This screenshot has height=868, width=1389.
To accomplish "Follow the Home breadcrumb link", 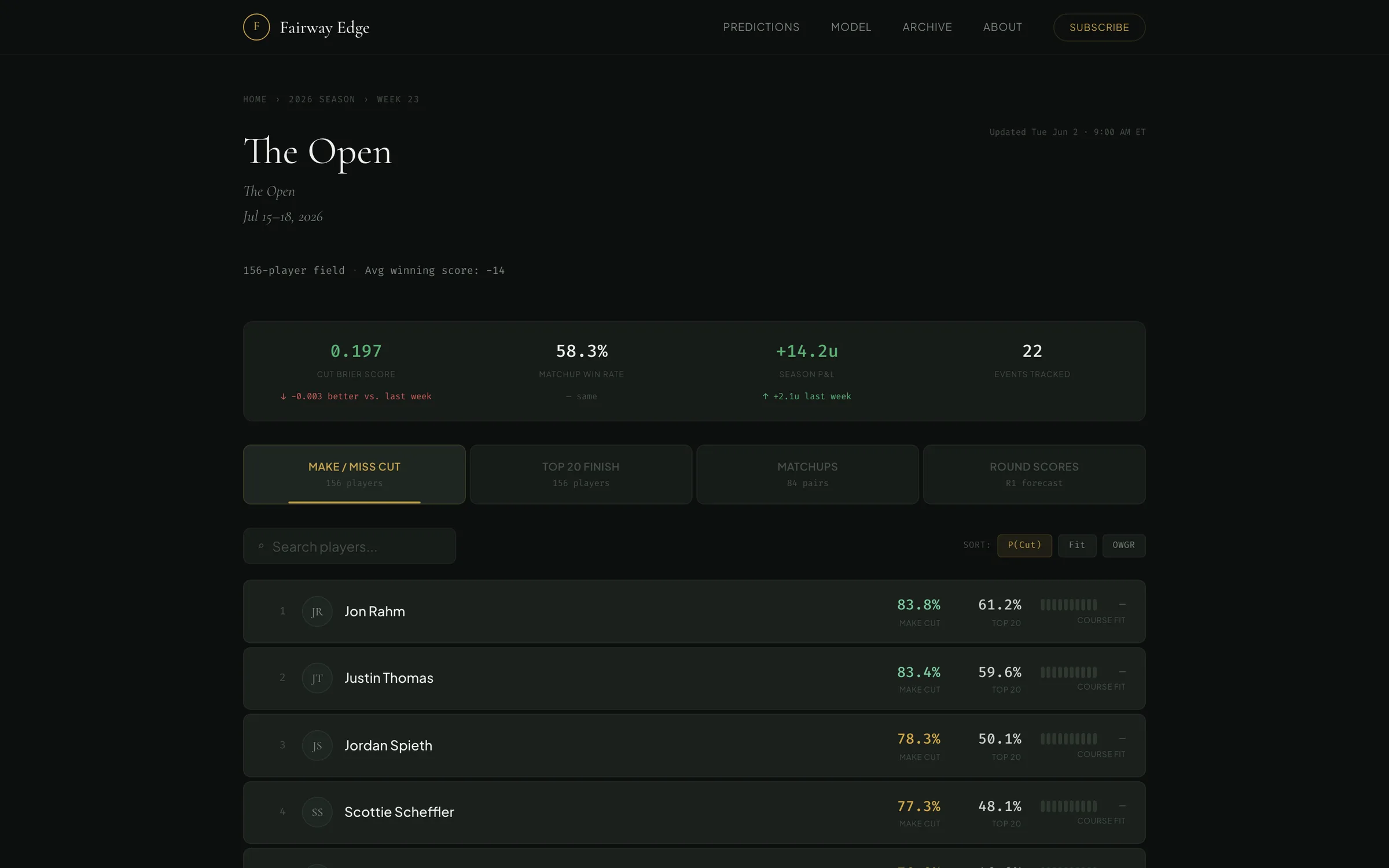I will click(255, 100).
